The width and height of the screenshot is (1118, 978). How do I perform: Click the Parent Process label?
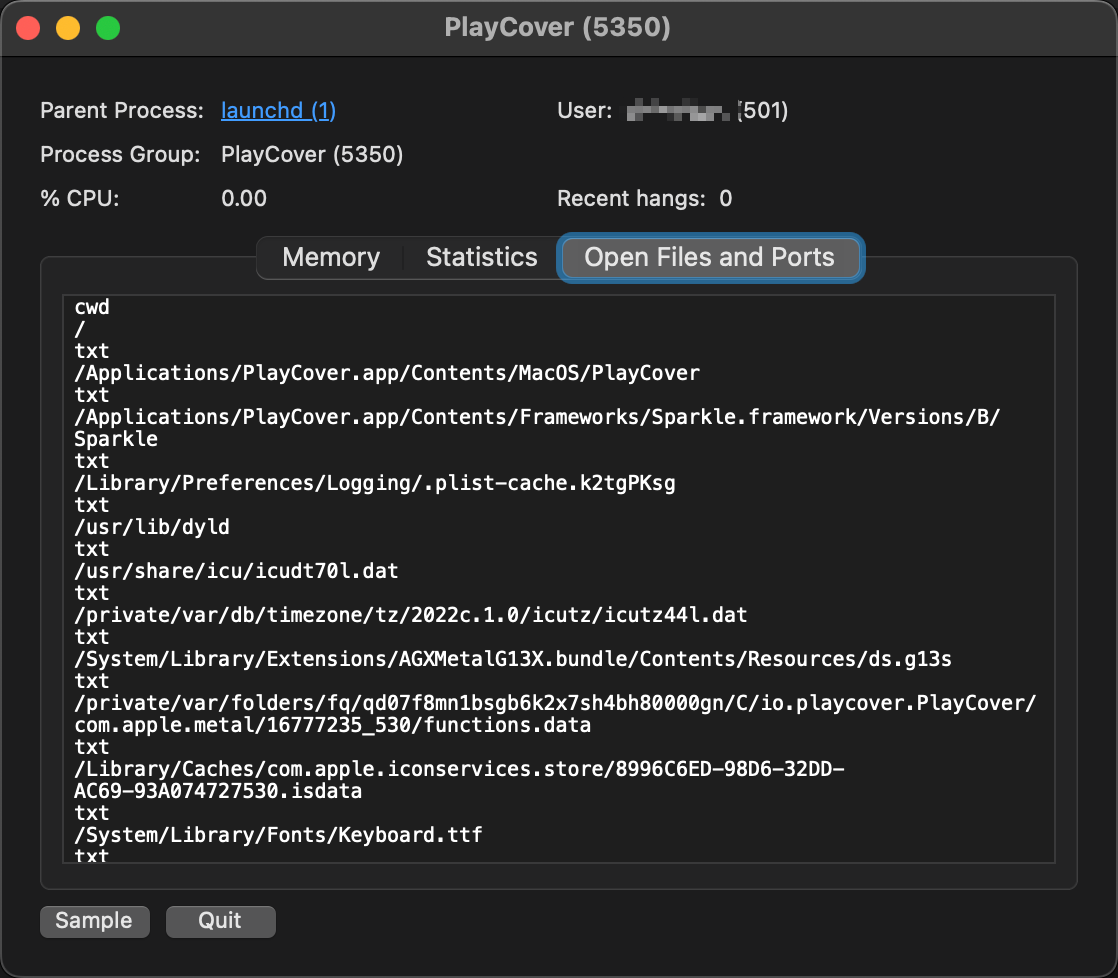tap(122, 110)
